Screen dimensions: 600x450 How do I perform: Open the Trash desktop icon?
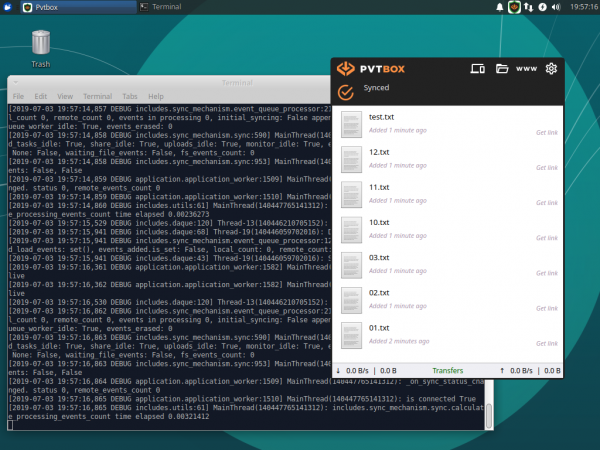click(41, 43)
